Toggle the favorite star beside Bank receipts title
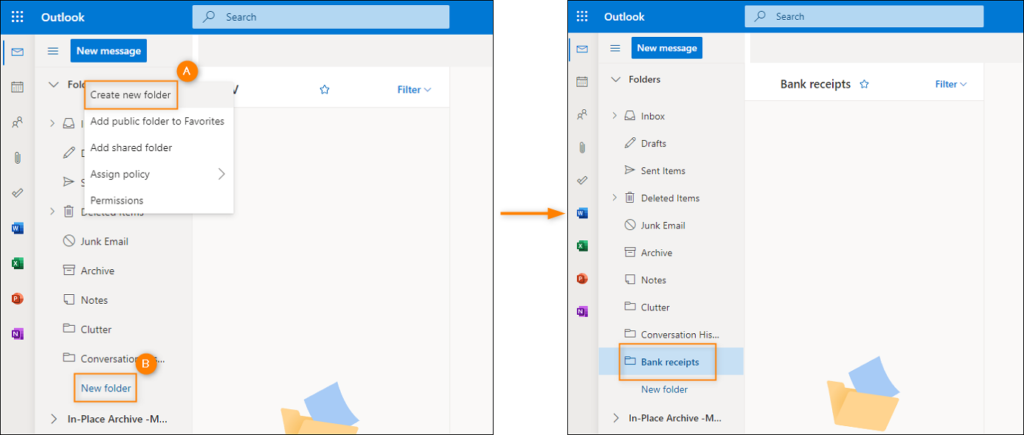1024x435 pixels. [x=864, y=85]
